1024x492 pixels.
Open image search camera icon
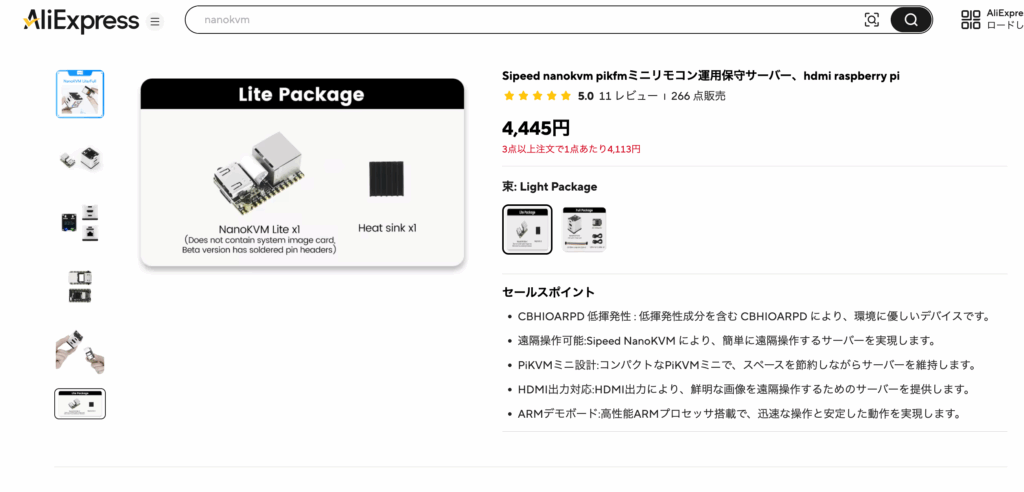(x=871, y=20)
